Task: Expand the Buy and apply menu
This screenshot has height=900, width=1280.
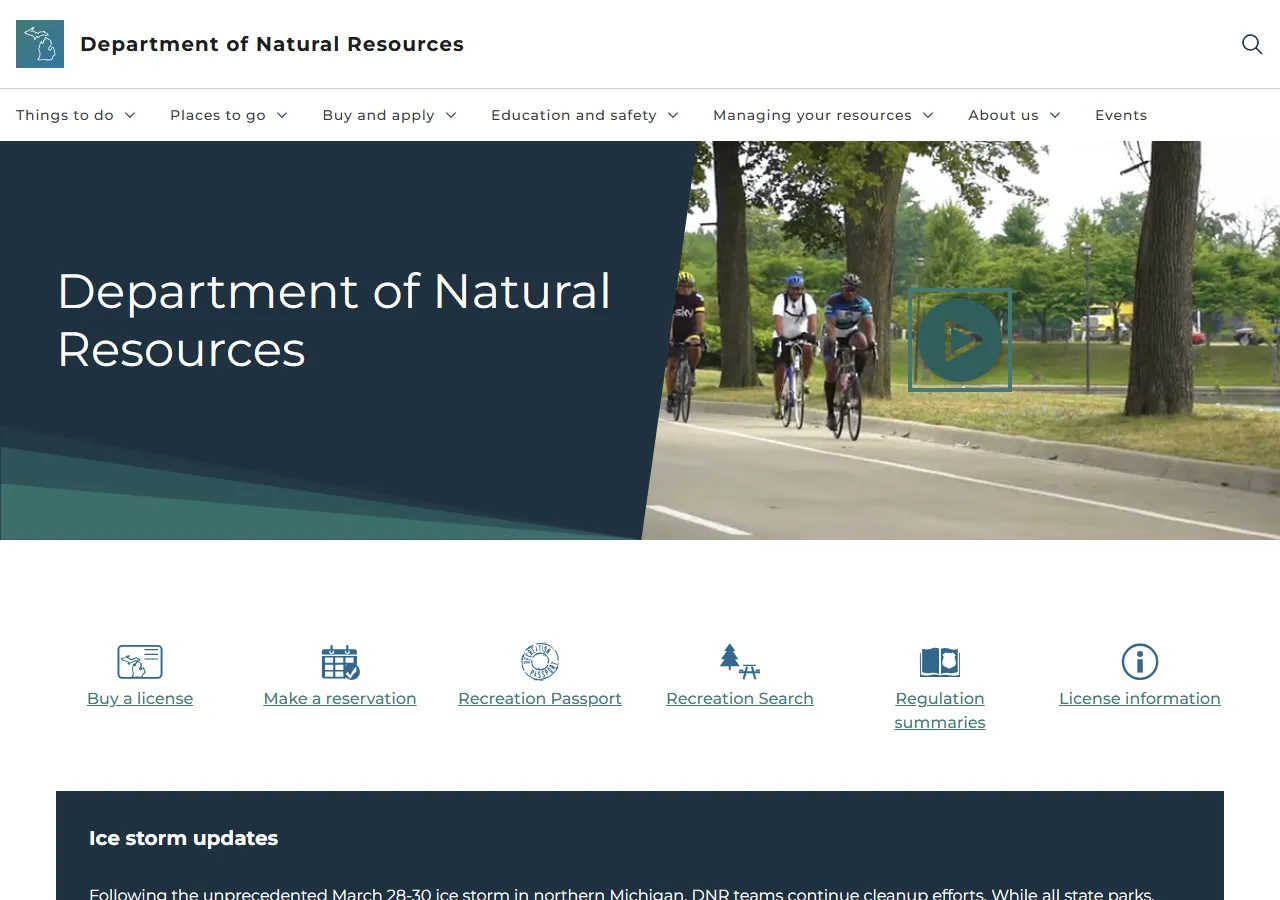Action: click(x=389, y=115)
